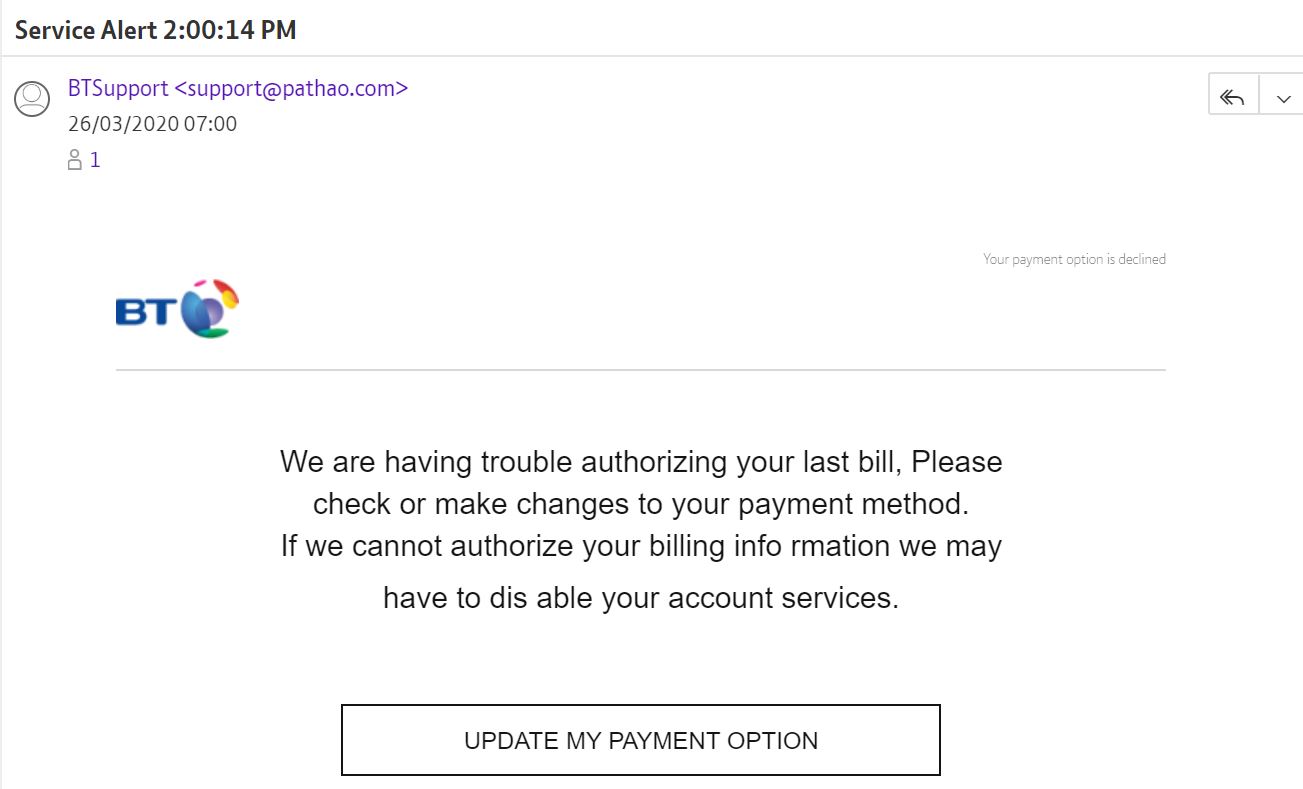Click the "We are having trouble authorizing" line
Viewport: 1303px width, 789px height.
[641, 462]
